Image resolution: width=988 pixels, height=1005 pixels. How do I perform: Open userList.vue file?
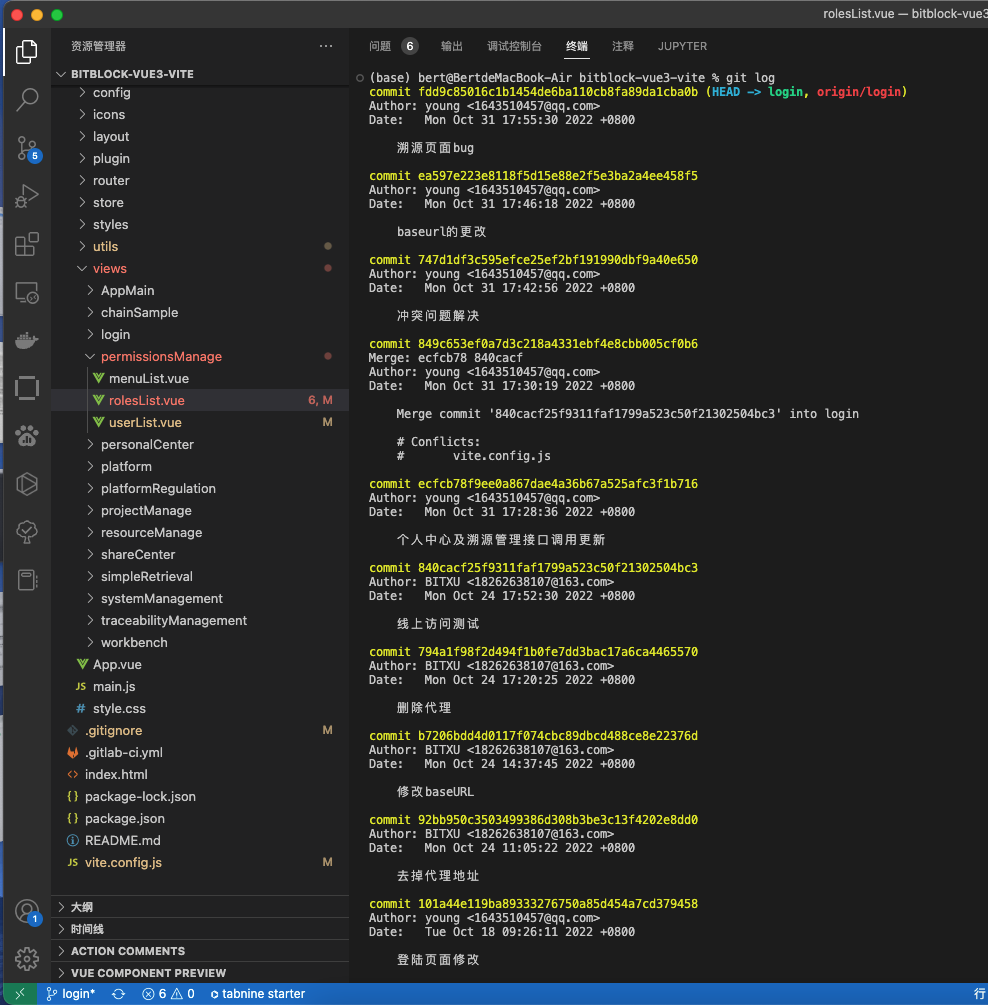tap(200, 422)
